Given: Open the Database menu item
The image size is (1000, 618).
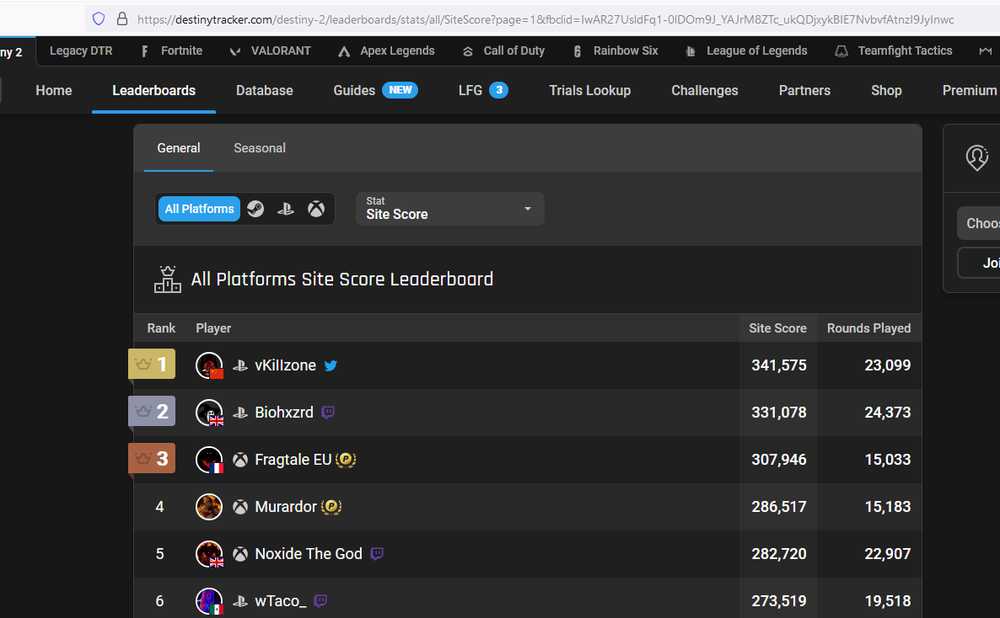Looking at the screenshot, I should (x=264, y=90).
